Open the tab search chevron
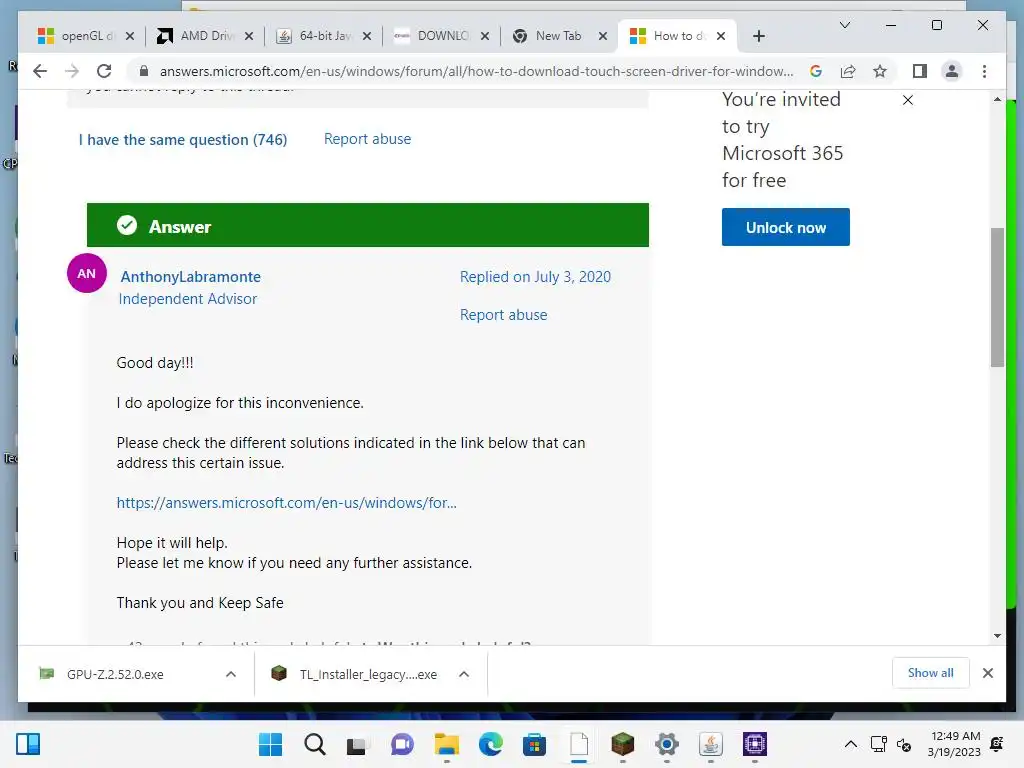The width and height of the screenshot is (1024, 768). click(844, 25)
